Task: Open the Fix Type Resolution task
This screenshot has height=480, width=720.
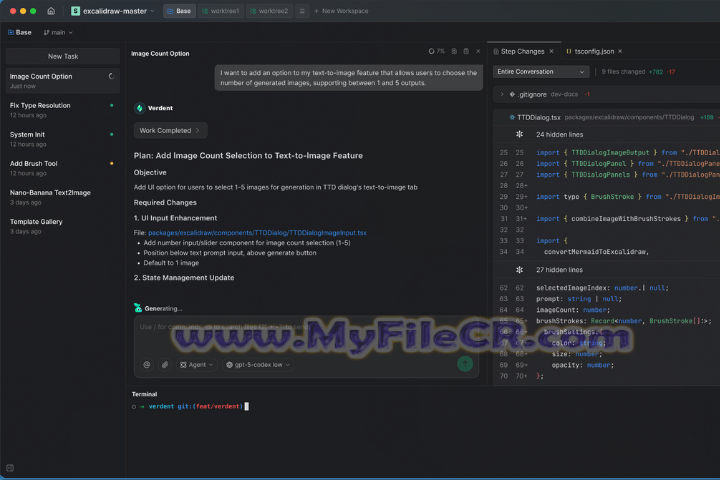Action: tap(63, 110)
